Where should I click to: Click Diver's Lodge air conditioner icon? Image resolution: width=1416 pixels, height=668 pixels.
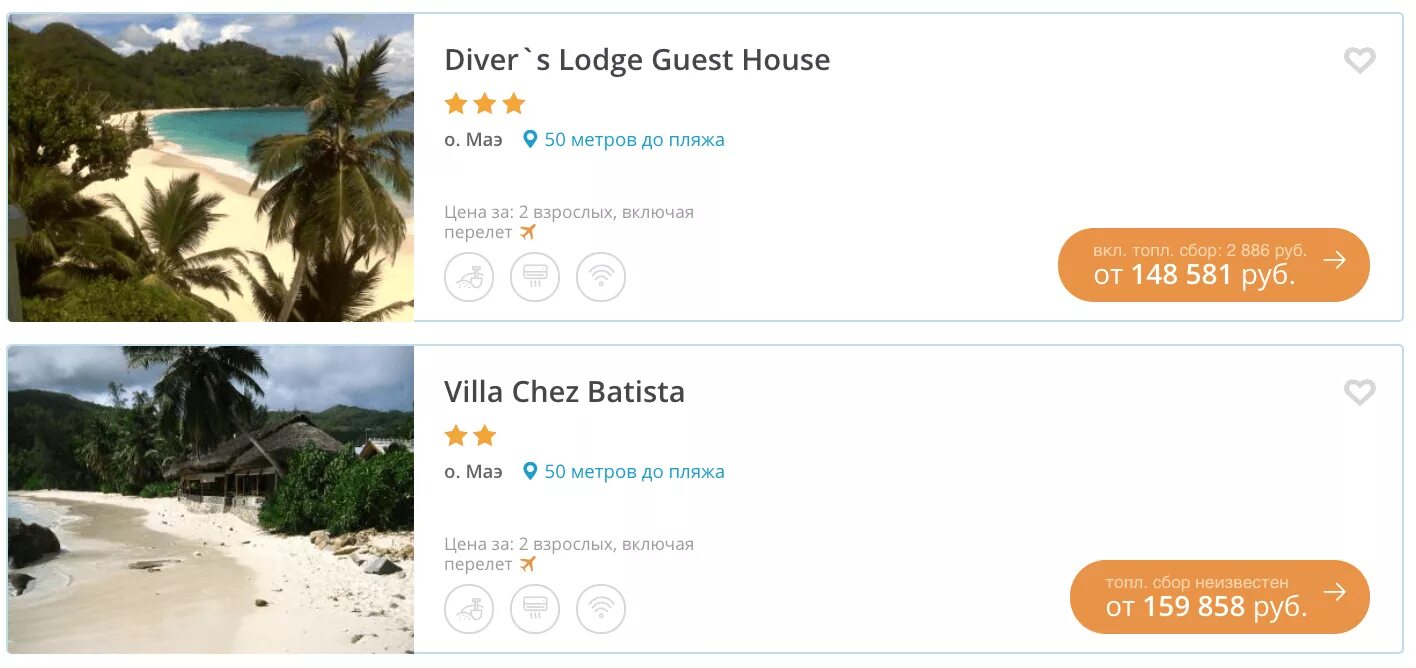coord(535,277)
